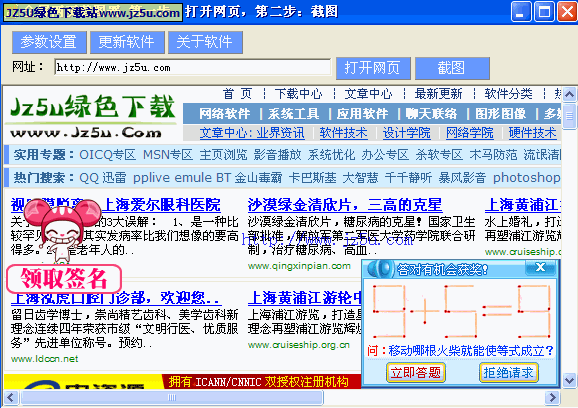The height and width of the screenshot is (408, 578).
Task: Open the 关于软件 dialog
Action: coord(205,42)
